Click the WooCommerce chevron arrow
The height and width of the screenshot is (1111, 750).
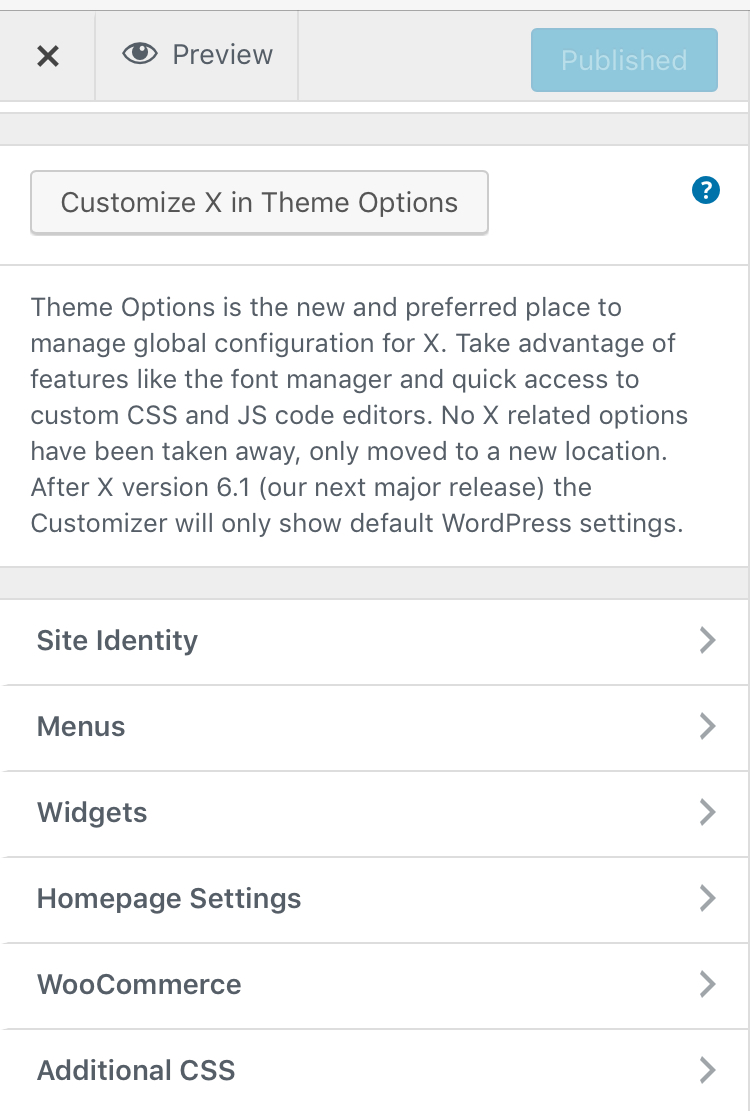(708, 984)
